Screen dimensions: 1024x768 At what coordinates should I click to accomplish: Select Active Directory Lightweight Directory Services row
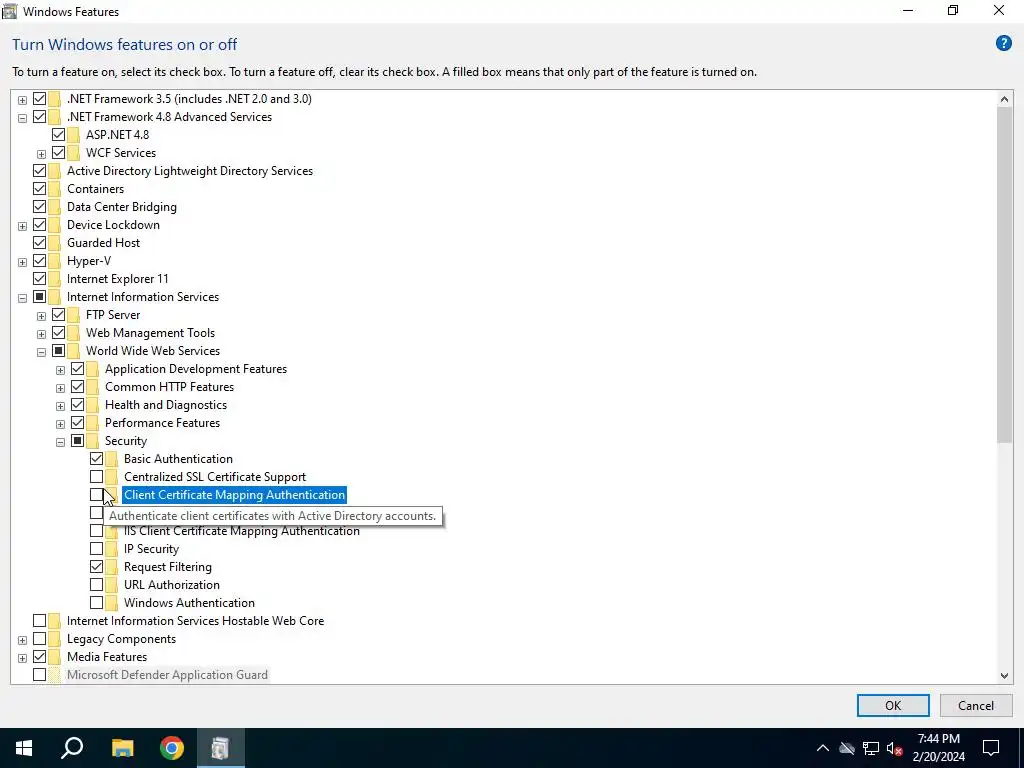pos(189,170)
